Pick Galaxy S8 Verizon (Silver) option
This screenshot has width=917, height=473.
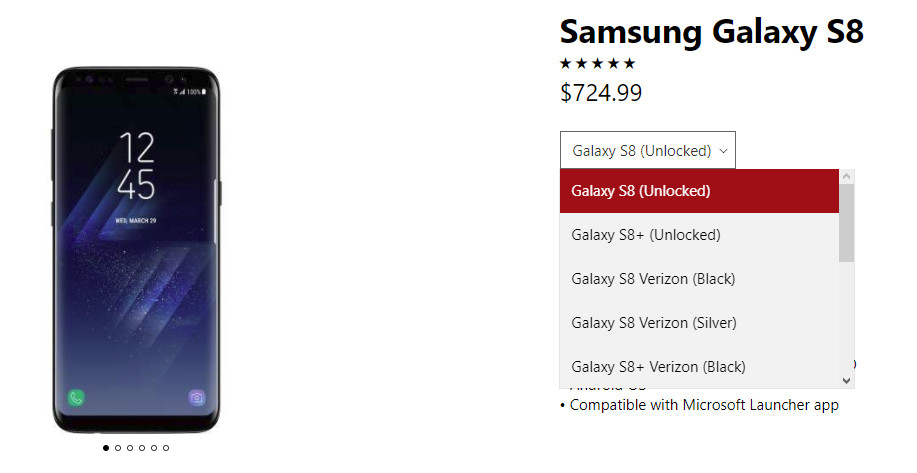pyautogui.click(x=699, y=323)
